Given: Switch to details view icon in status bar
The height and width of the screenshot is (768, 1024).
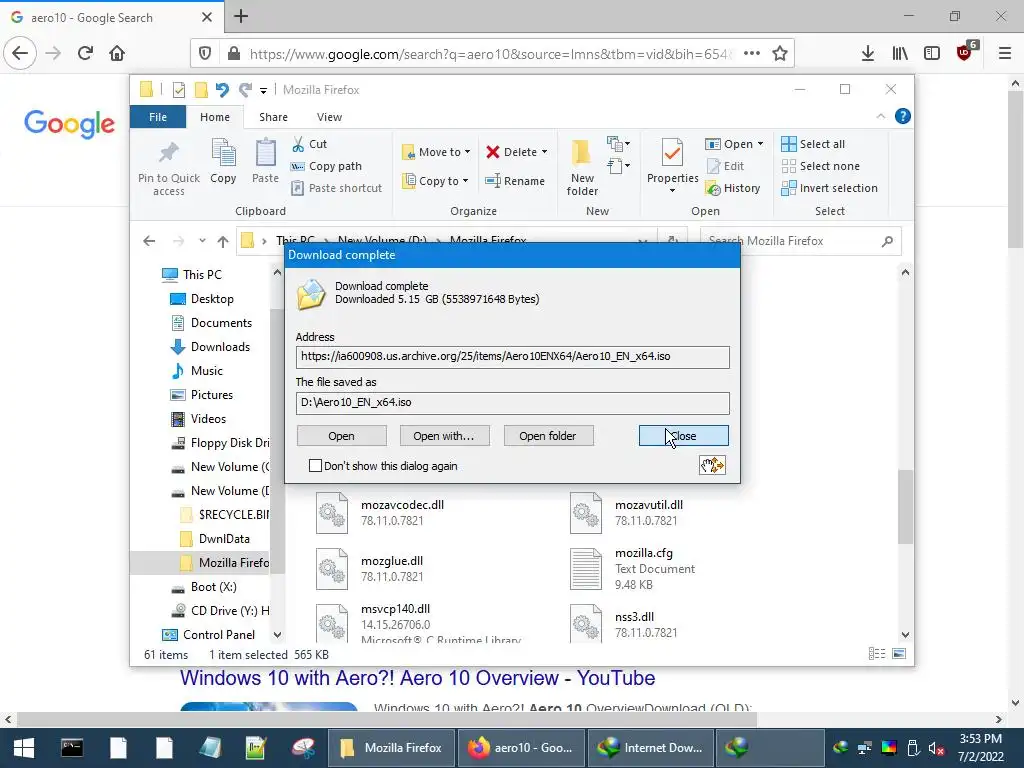Looking at the screenshot, I should tap(877, 654).
